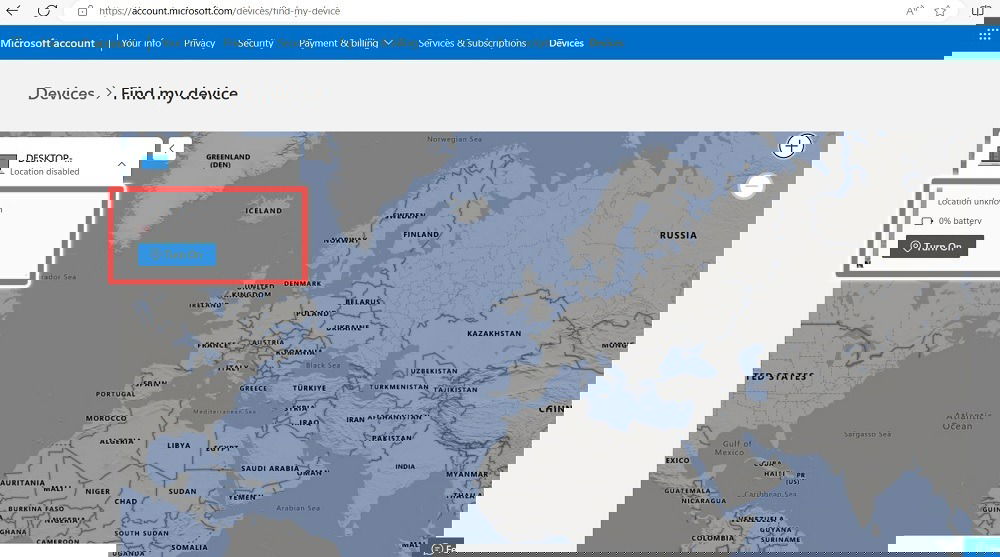Click the Location unknown text
1000x557 pixels.
968,202
